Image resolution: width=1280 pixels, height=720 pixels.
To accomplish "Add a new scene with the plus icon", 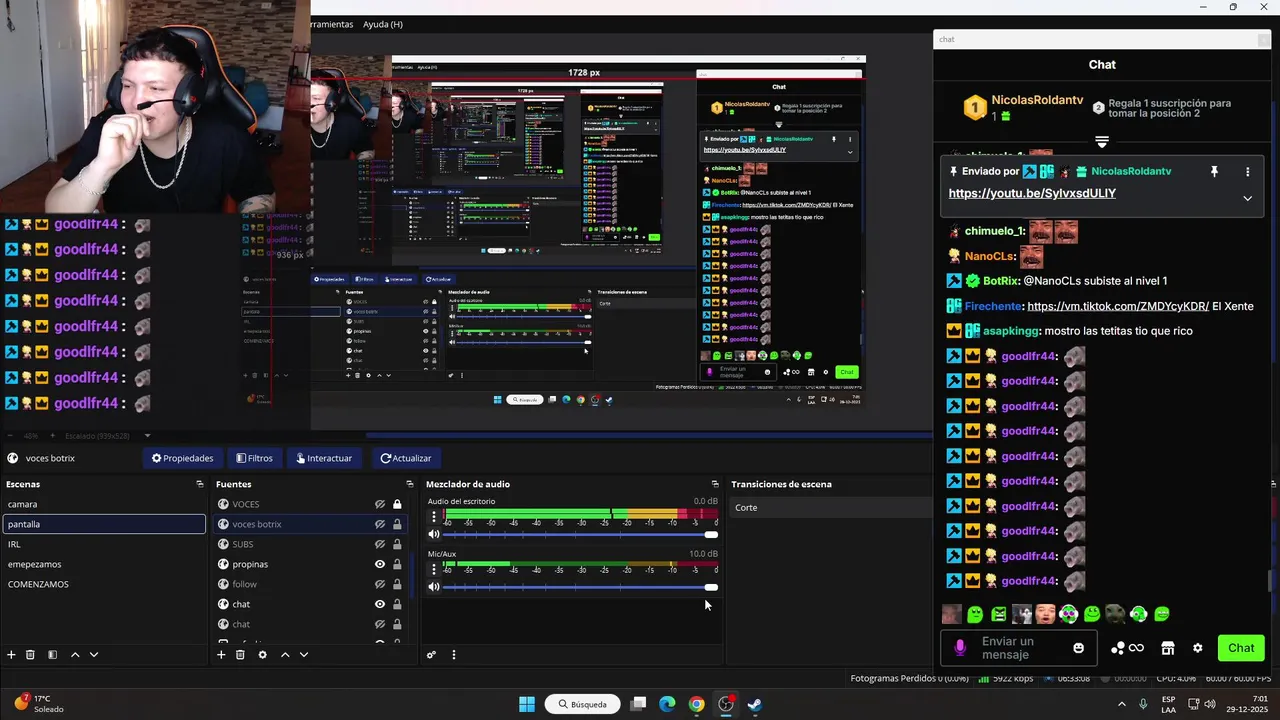I will tap(11, 655).
